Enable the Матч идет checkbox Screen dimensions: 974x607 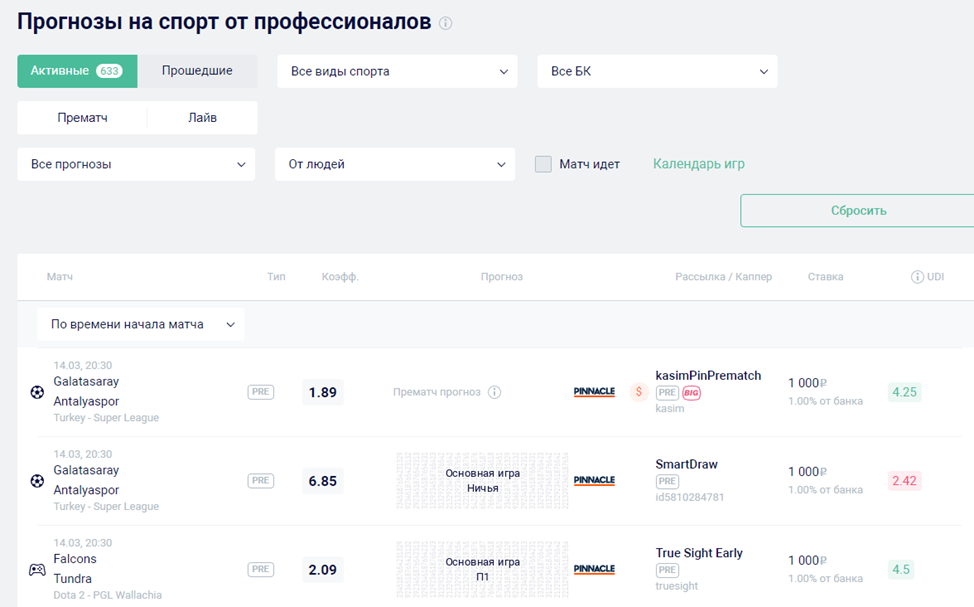(x=543, y=164)
